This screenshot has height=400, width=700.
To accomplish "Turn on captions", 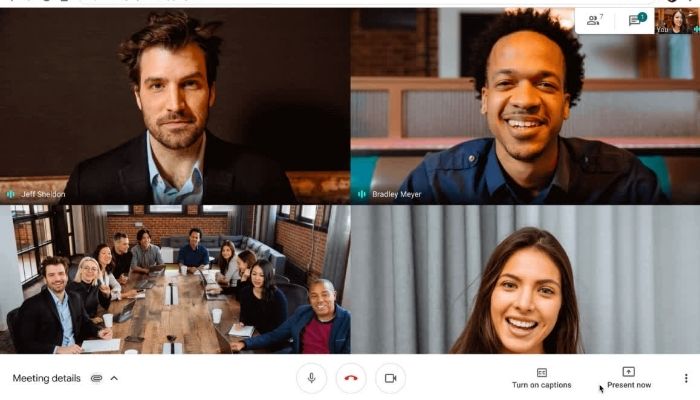I will click(x=542, y=378).
